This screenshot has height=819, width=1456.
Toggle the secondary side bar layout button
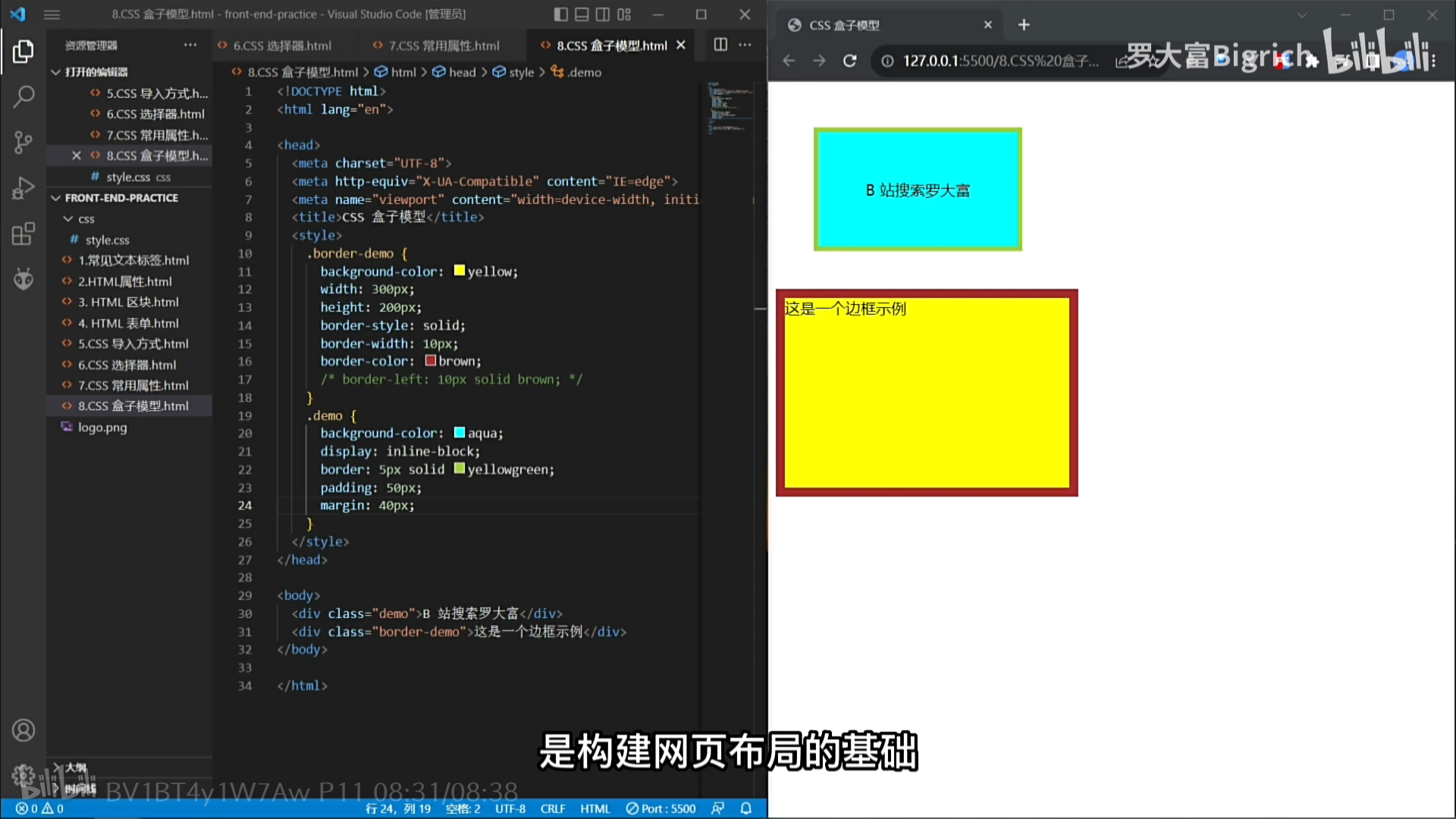(x=603, y=14)
